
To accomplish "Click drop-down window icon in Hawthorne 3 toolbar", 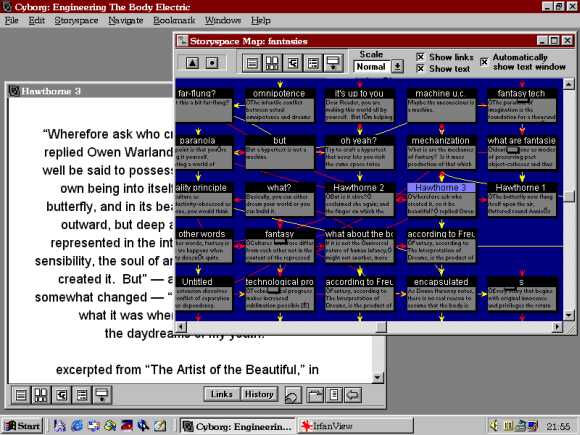I will 102,395.
